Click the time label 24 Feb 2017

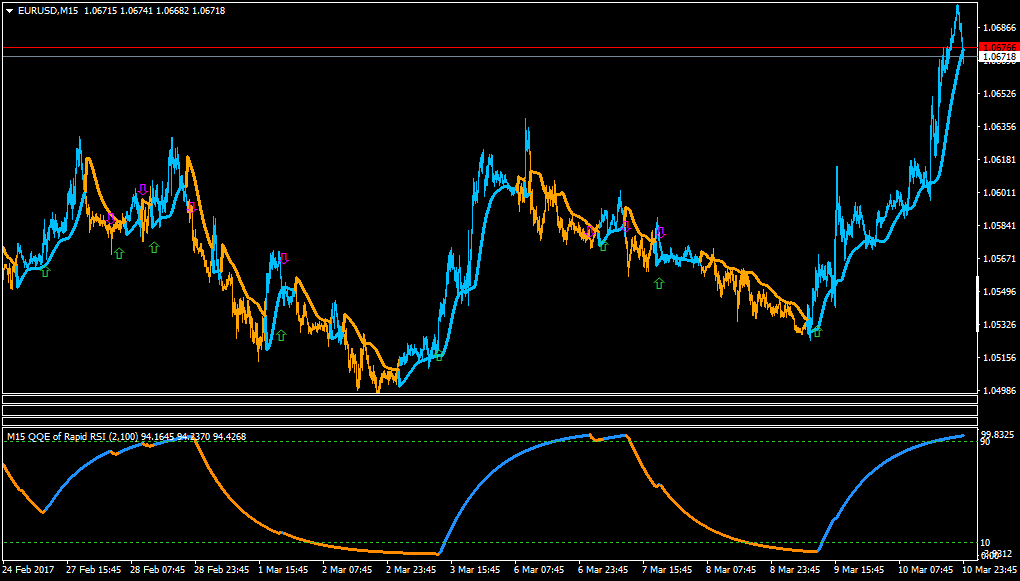pyautogui.click(x=29, y=570)
